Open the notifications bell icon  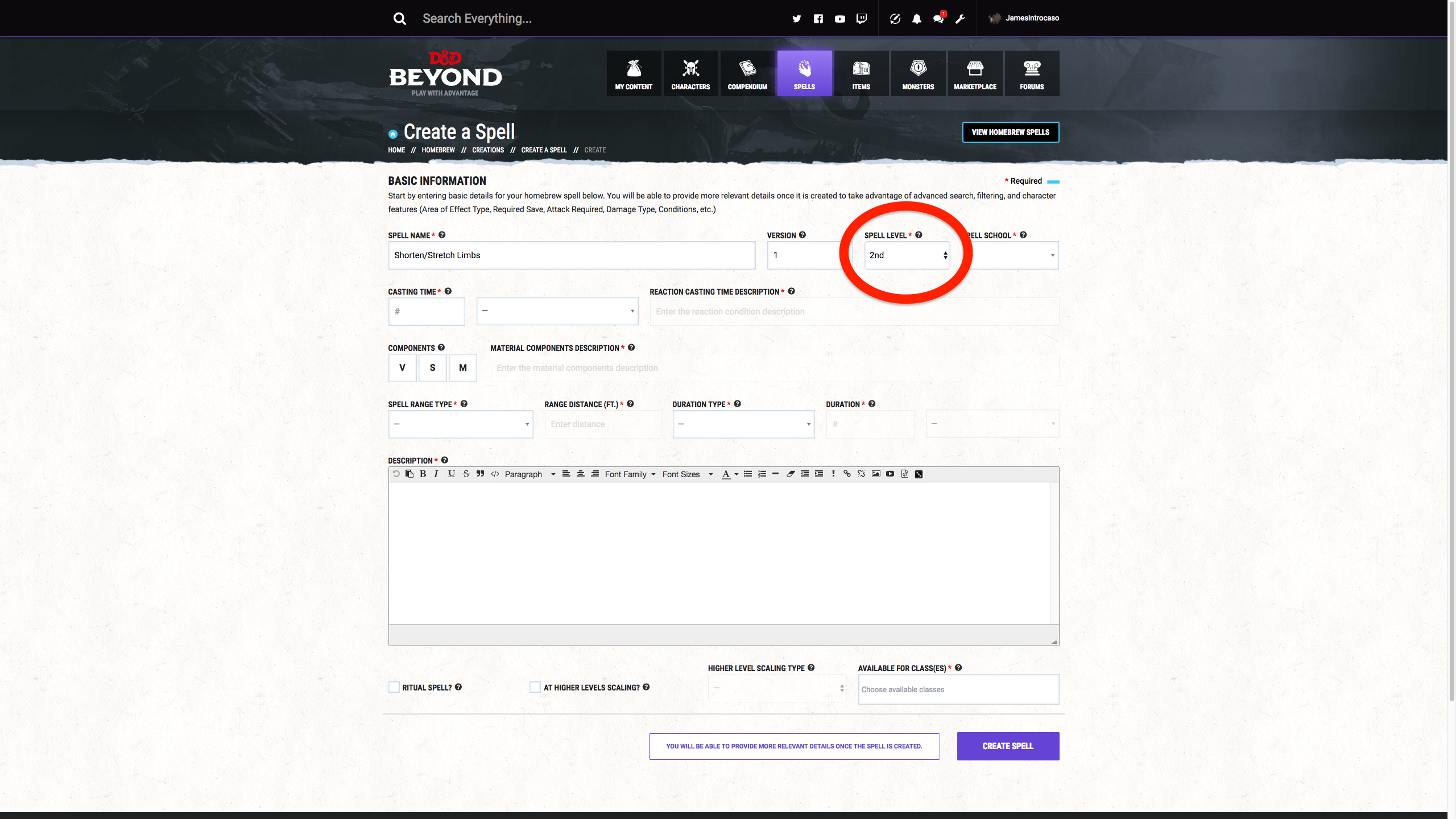(x=916, y=19)
